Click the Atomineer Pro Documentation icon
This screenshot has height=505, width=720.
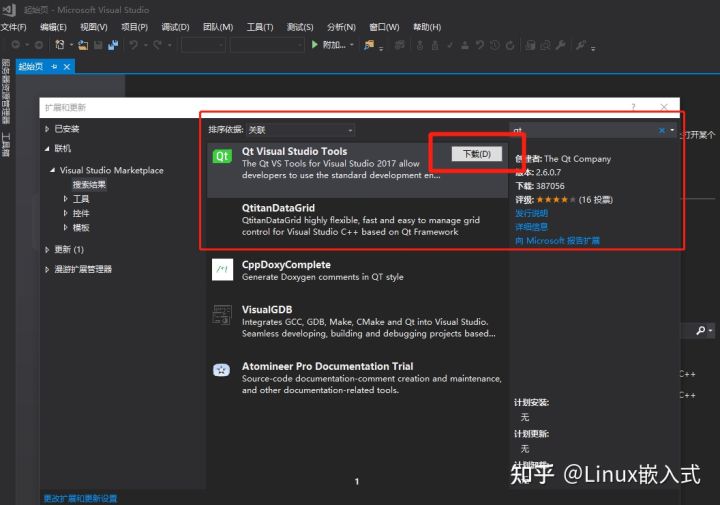point(222,370)
